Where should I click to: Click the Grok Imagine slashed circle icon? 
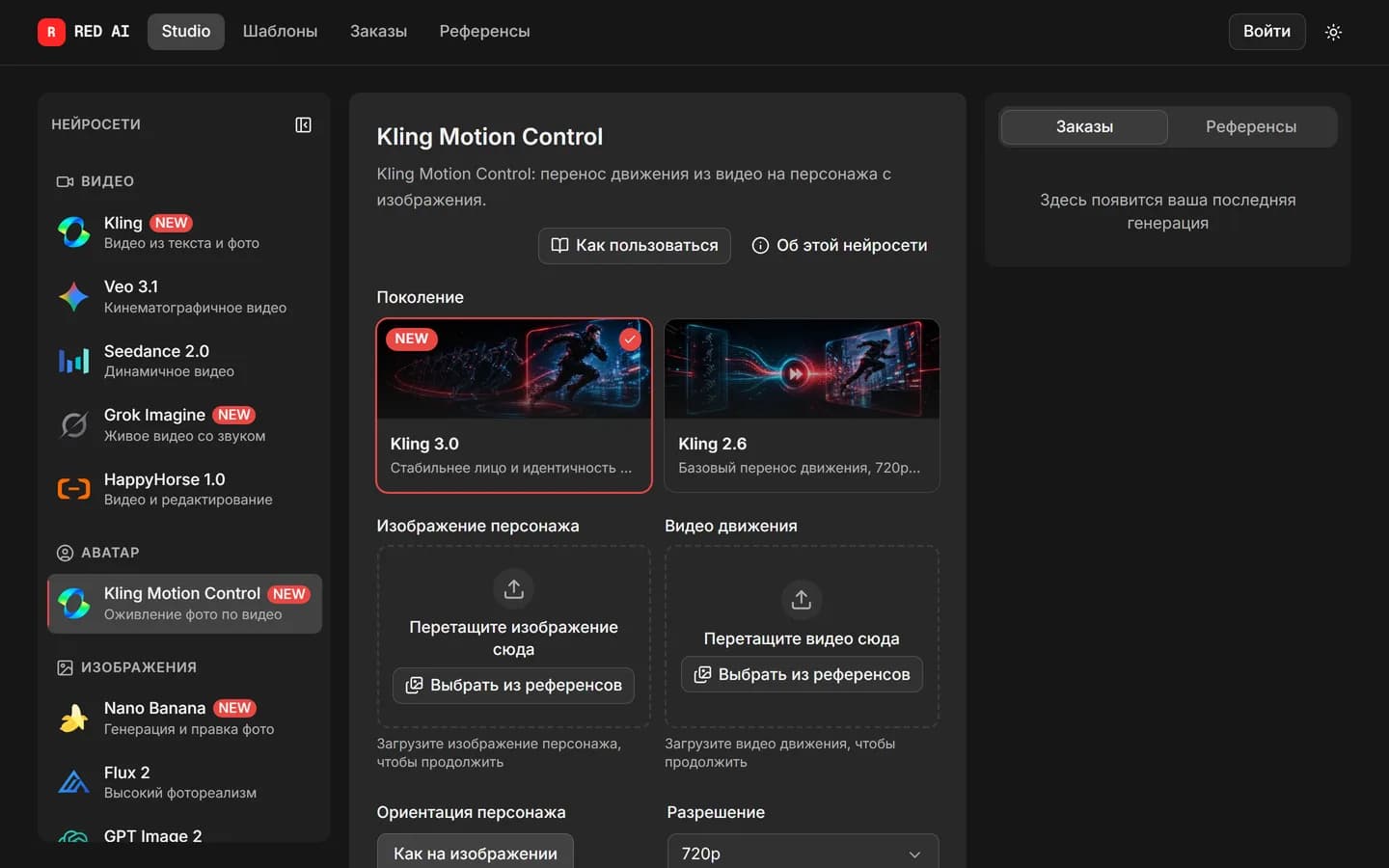point(74,424)
